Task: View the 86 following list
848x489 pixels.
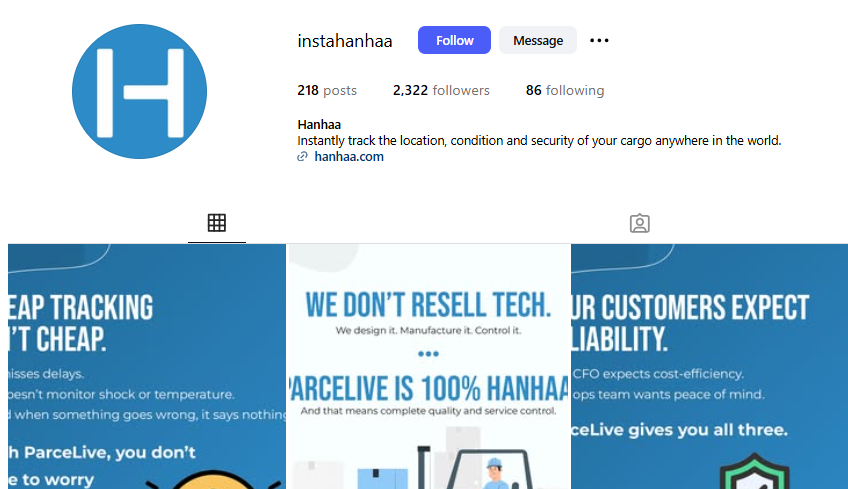Action: pos(565,90)
